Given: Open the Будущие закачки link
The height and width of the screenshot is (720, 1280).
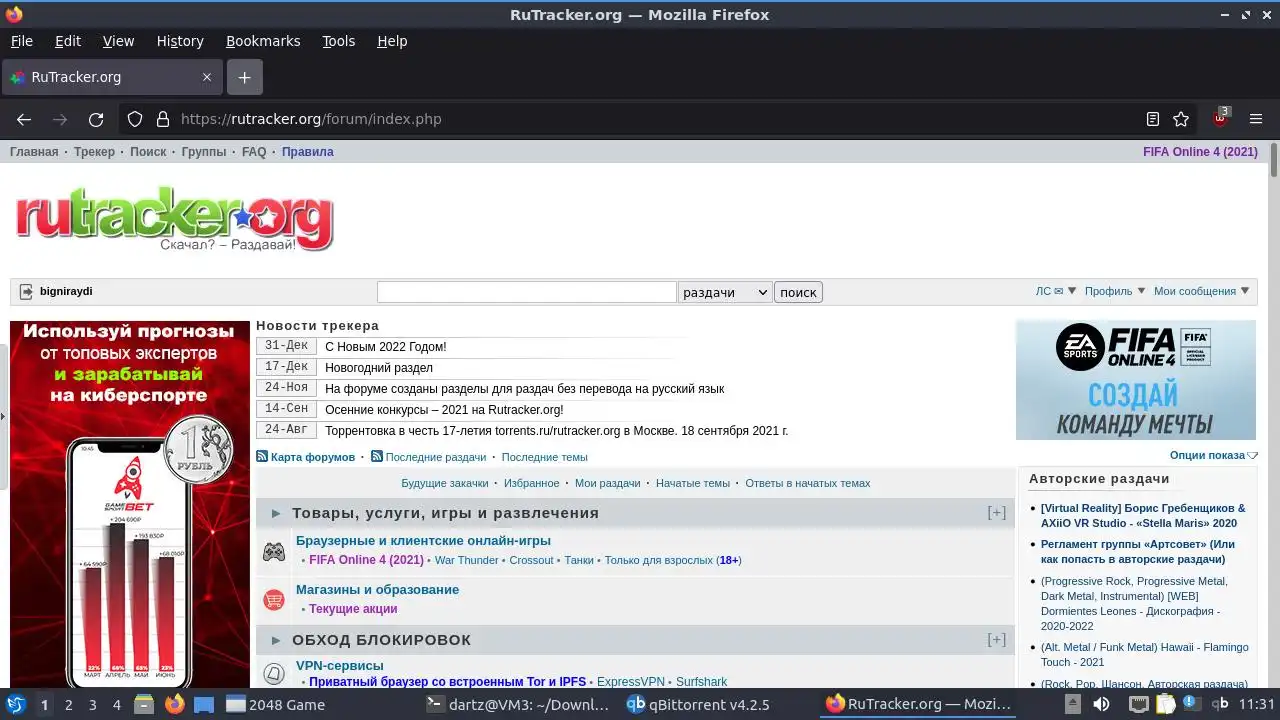Looking at the screenshot, I should tap(445, 483).
